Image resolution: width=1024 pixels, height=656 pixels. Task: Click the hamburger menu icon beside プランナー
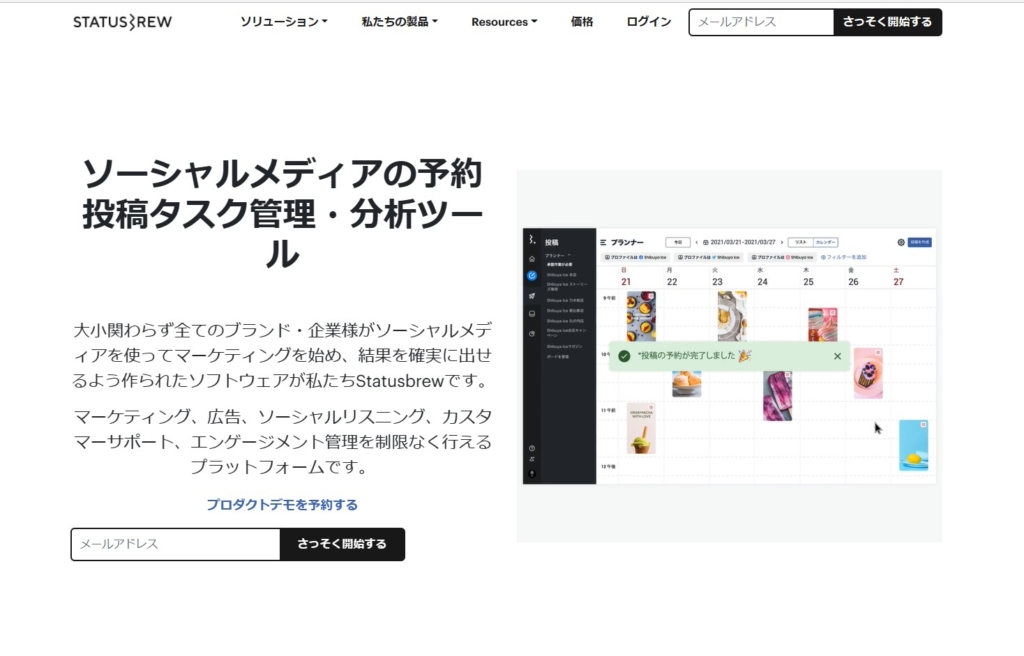click(x=603, y=243)
